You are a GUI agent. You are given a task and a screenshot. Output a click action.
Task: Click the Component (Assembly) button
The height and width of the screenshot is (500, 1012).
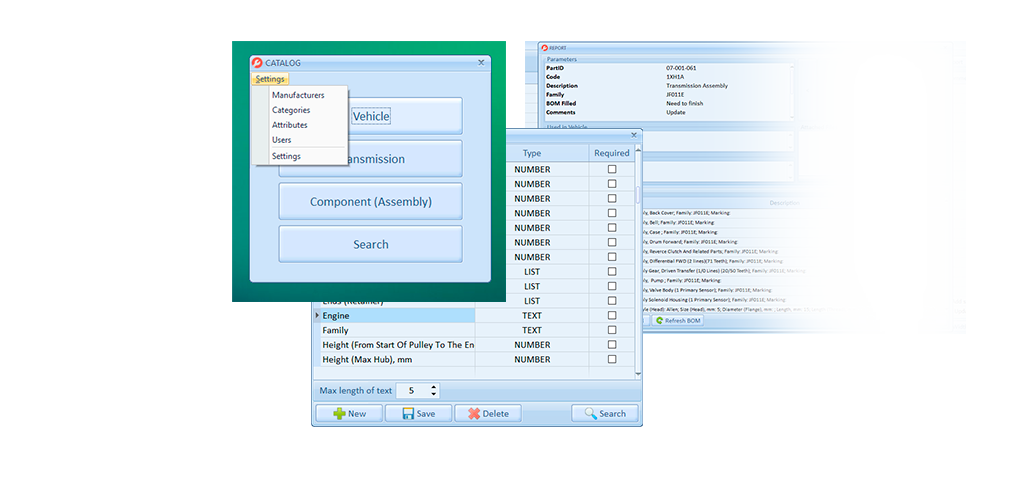(370, 201)
